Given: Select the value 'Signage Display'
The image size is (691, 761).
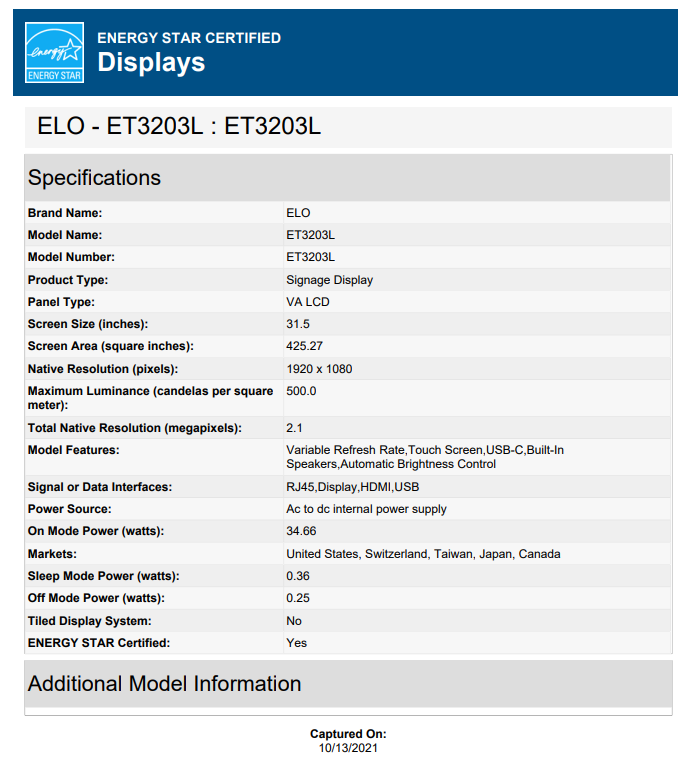Looking at the screenshot, I should [329, 280].
